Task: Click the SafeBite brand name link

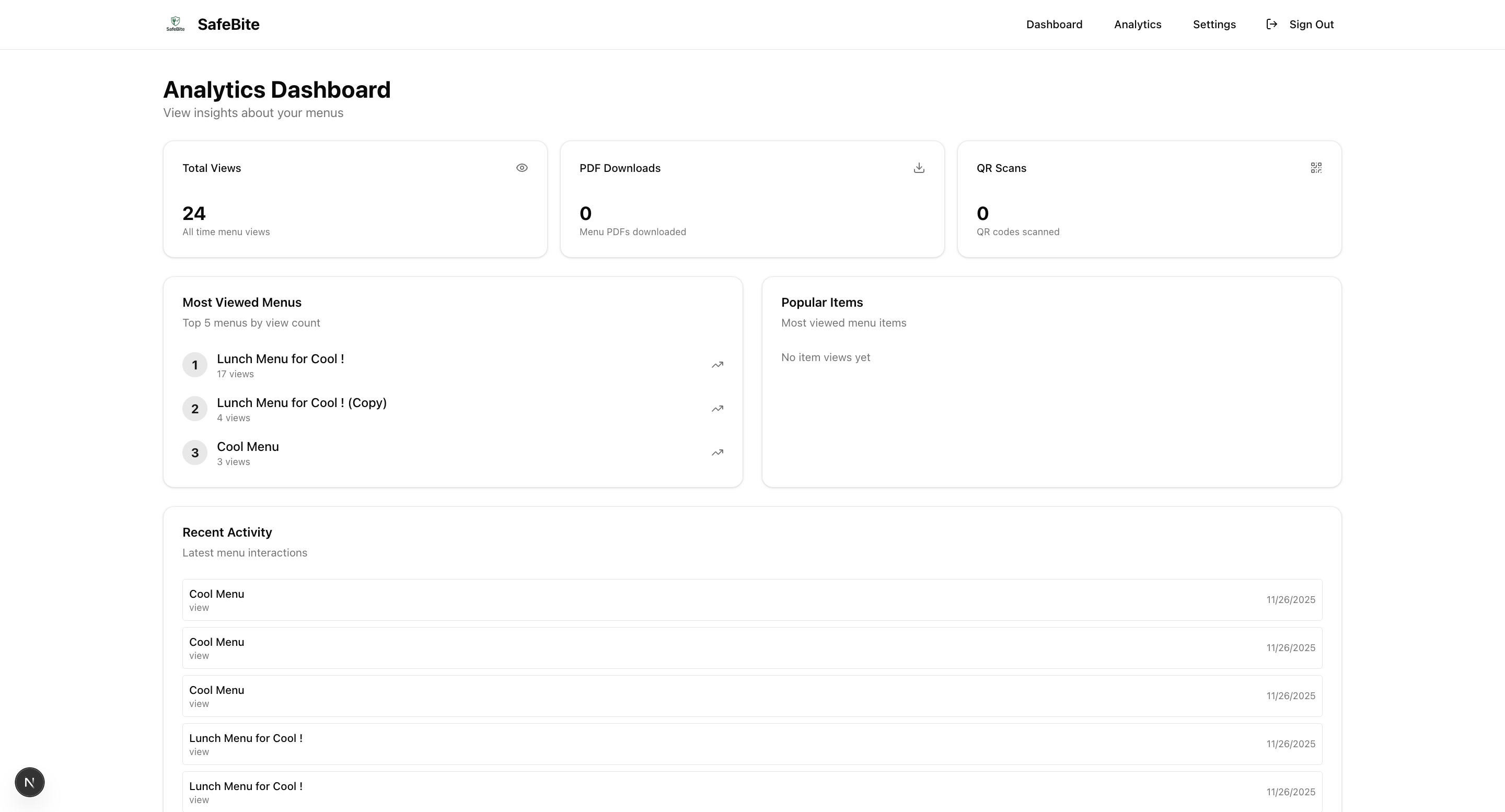Action: tap(228, 25)
